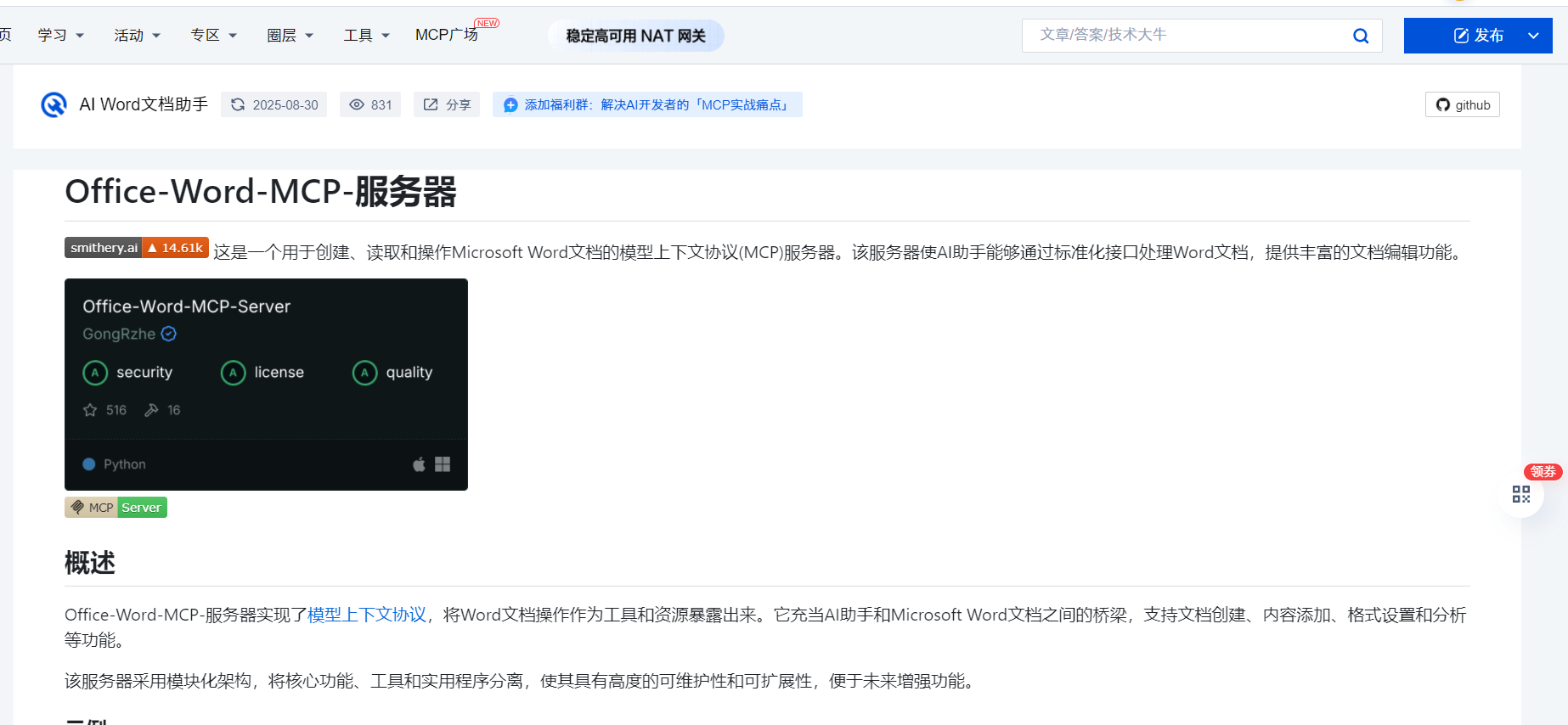Screen dimensions: 1568x725
Task: Click the GongRzhe author name
Action: 119,334
